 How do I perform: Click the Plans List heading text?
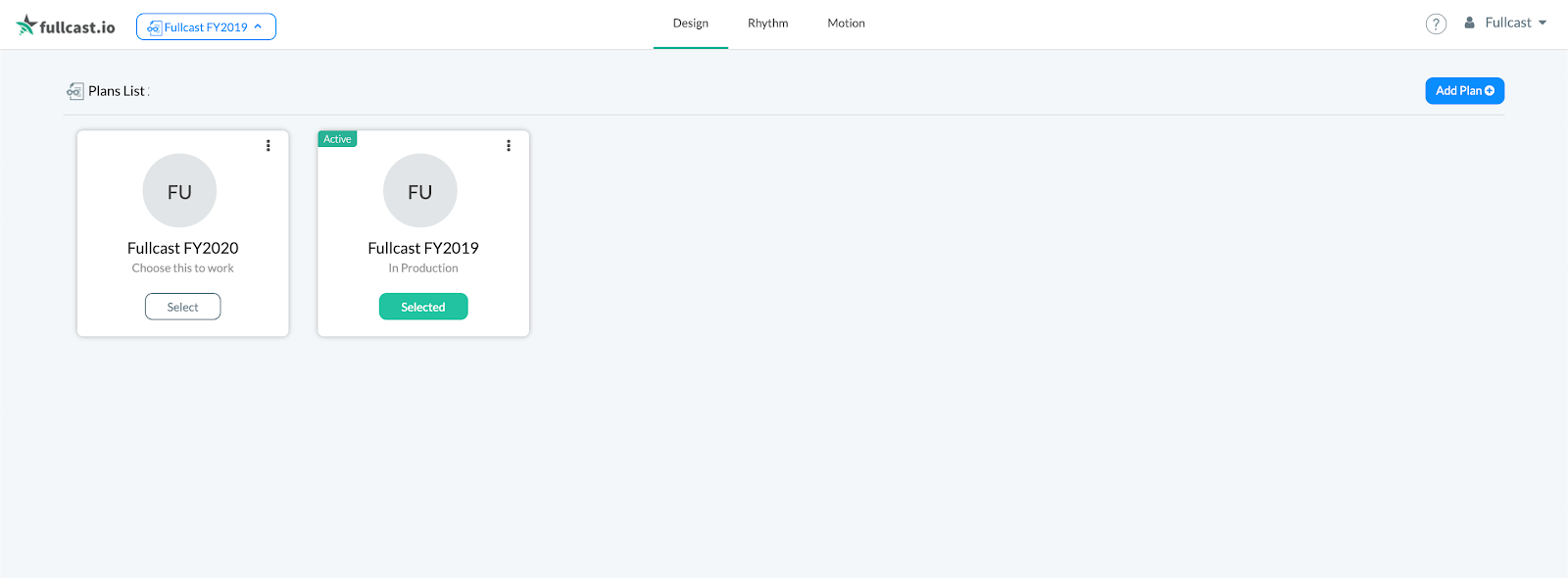(117, 91)
